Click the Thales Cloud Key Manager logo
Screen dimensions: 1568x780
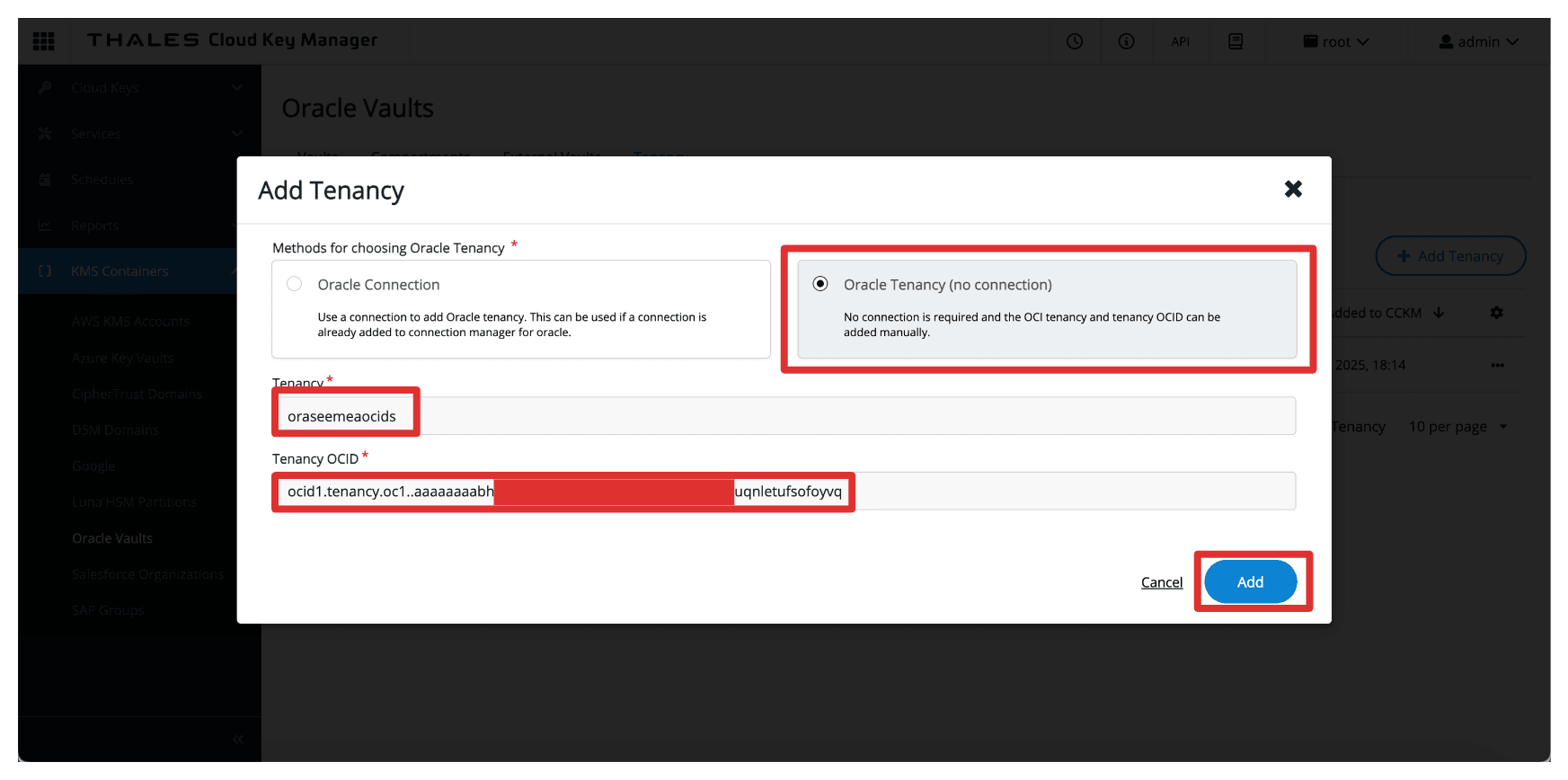click(232, 40)
